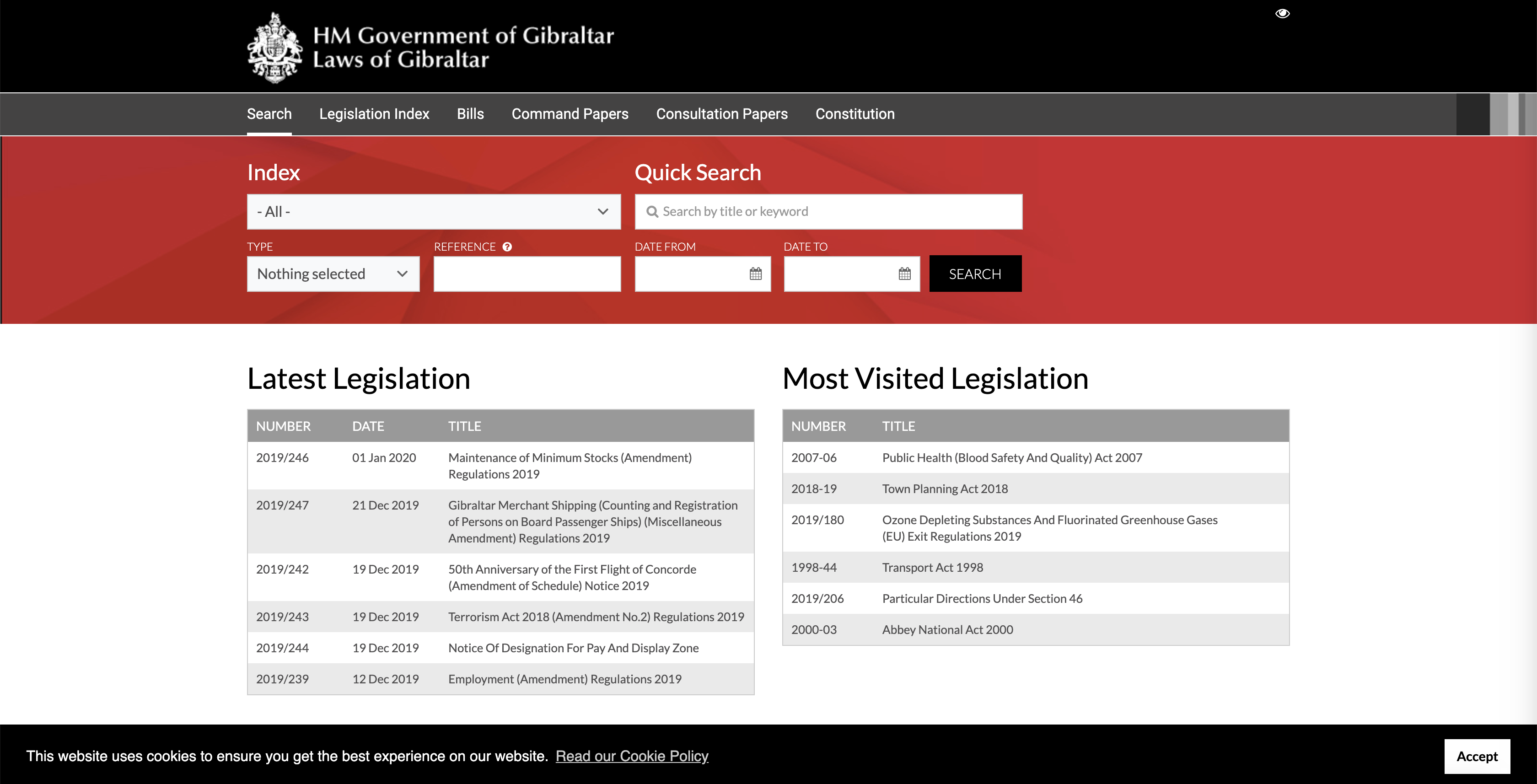Viewport: 1537px width, 784px height.
Task: Open the Bills section
Action: 470,114
